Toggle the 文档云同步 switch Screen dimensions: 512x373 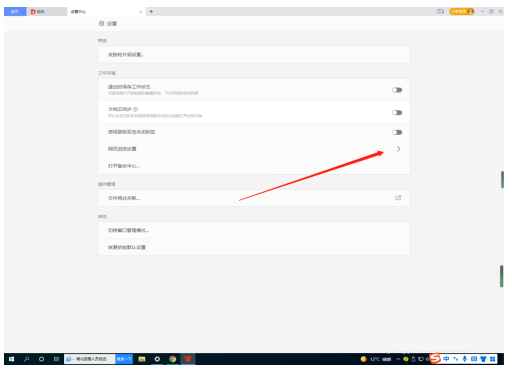397,113
